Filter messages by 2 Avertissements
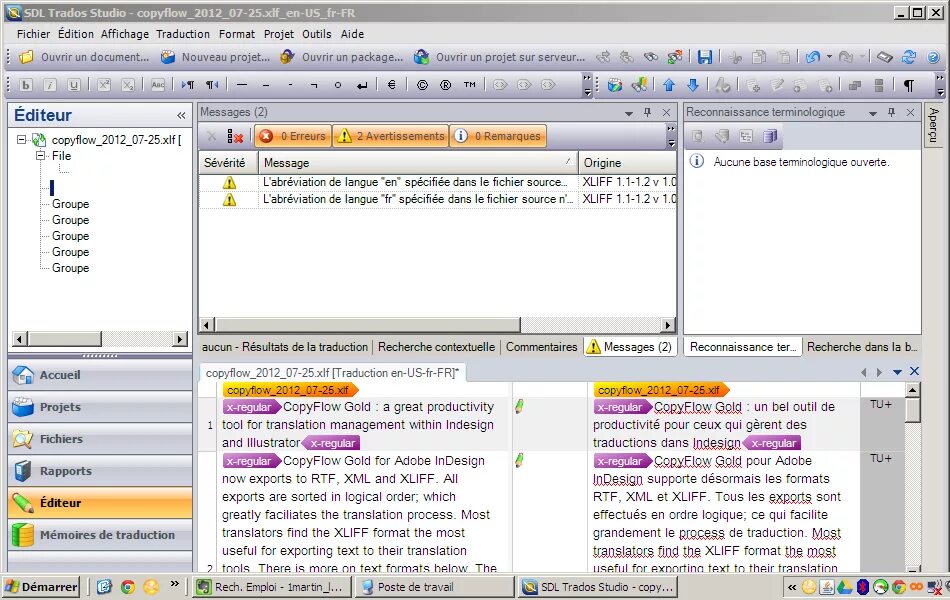Screen dimensions: 950x600 tap(391, 136)
